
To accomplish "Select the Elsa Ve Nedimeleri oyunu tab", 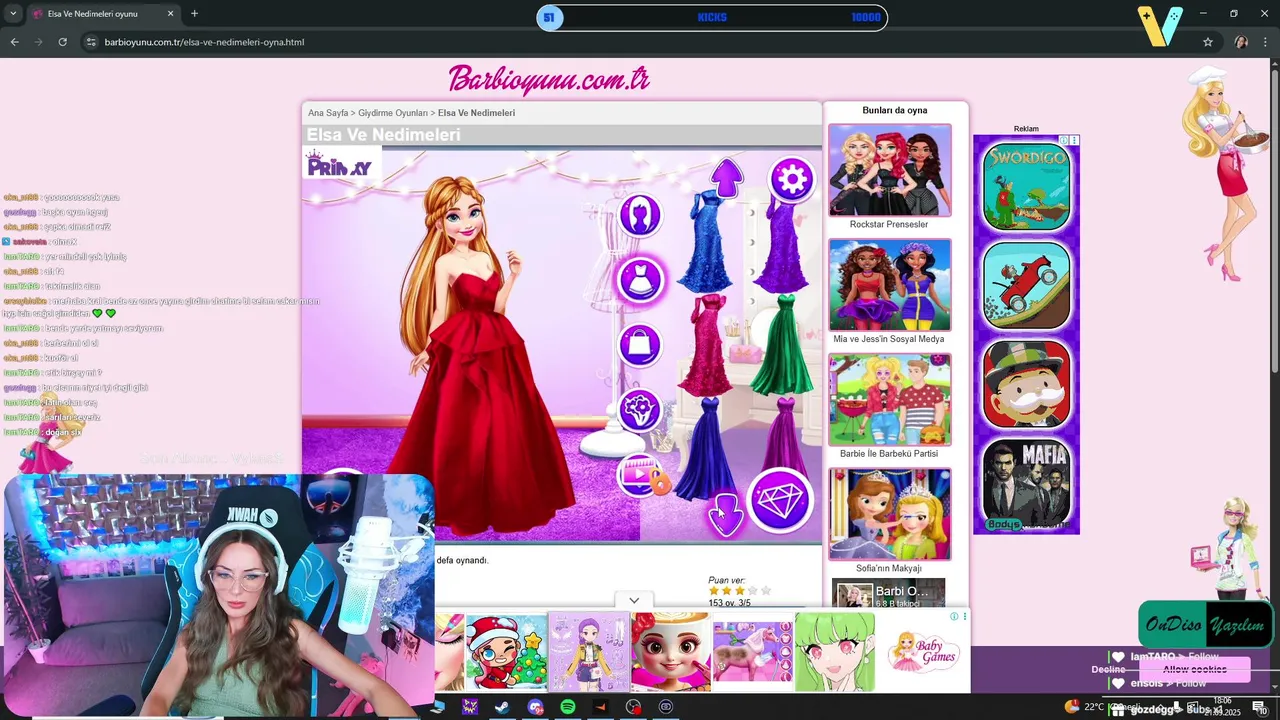I will [x=103, y=14].
